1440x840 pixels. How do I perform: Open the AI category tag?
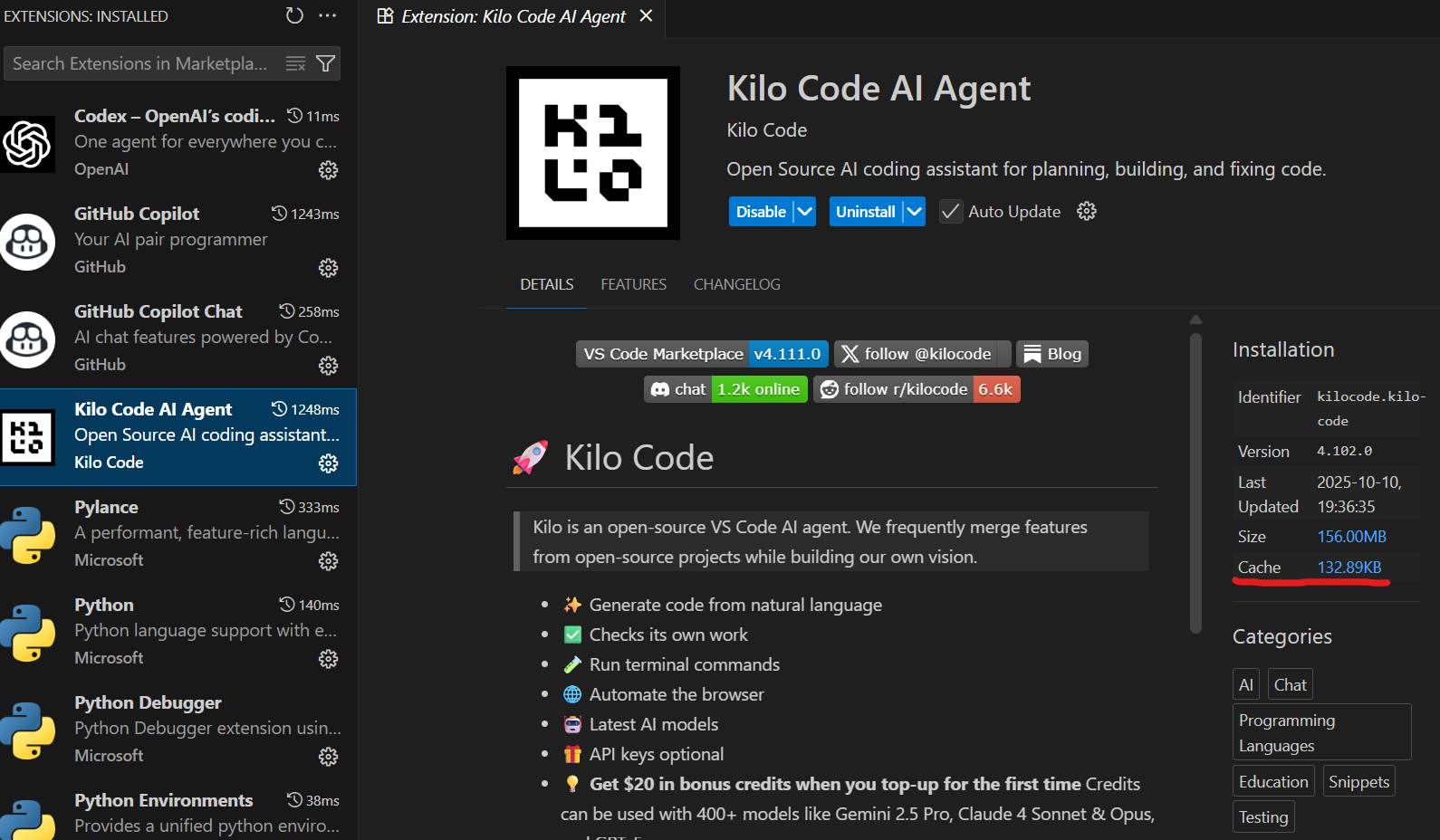point(1246,684)
